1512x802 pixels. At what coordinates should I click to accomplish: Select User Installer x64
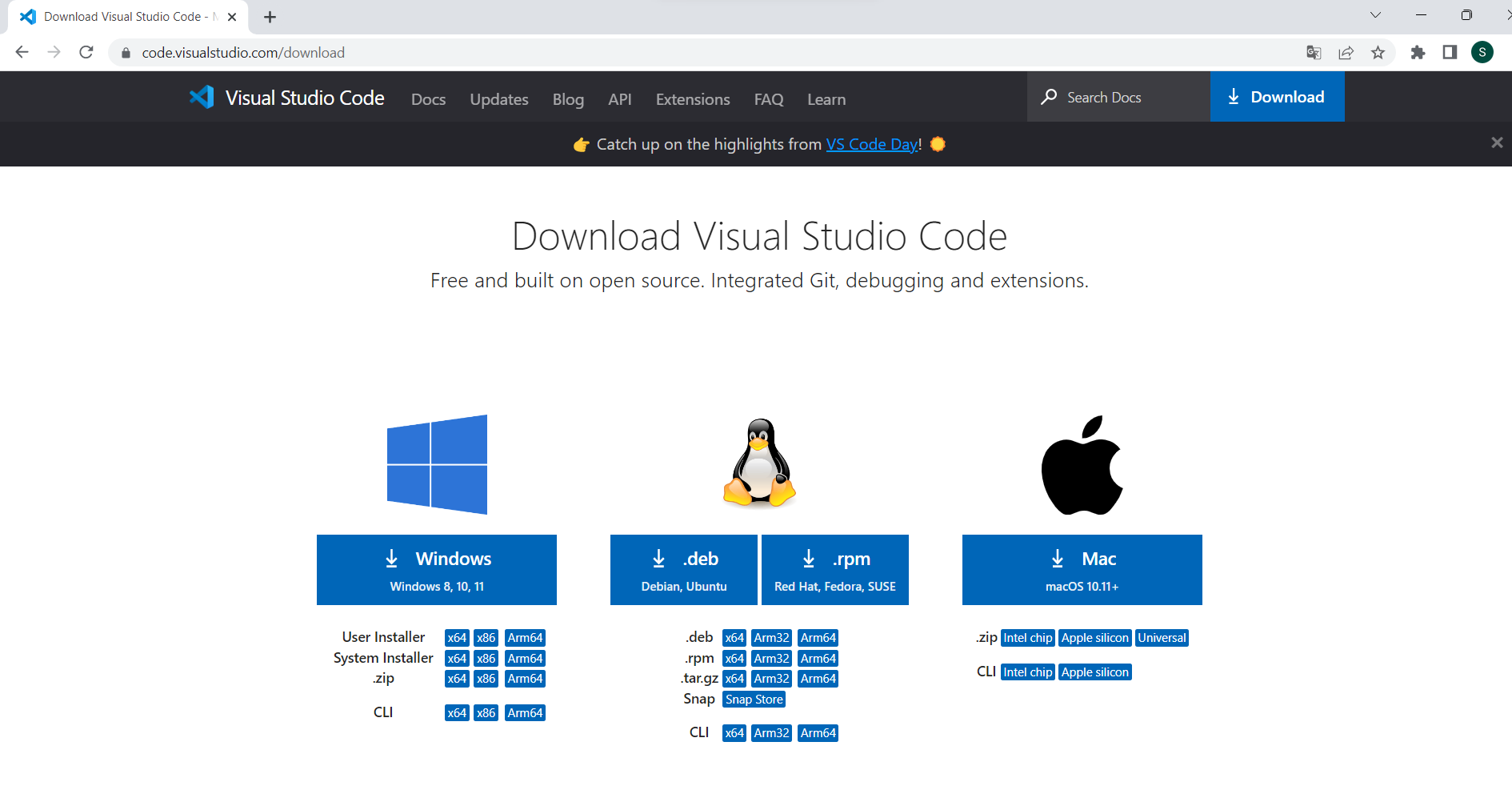[x=457, y=638]
